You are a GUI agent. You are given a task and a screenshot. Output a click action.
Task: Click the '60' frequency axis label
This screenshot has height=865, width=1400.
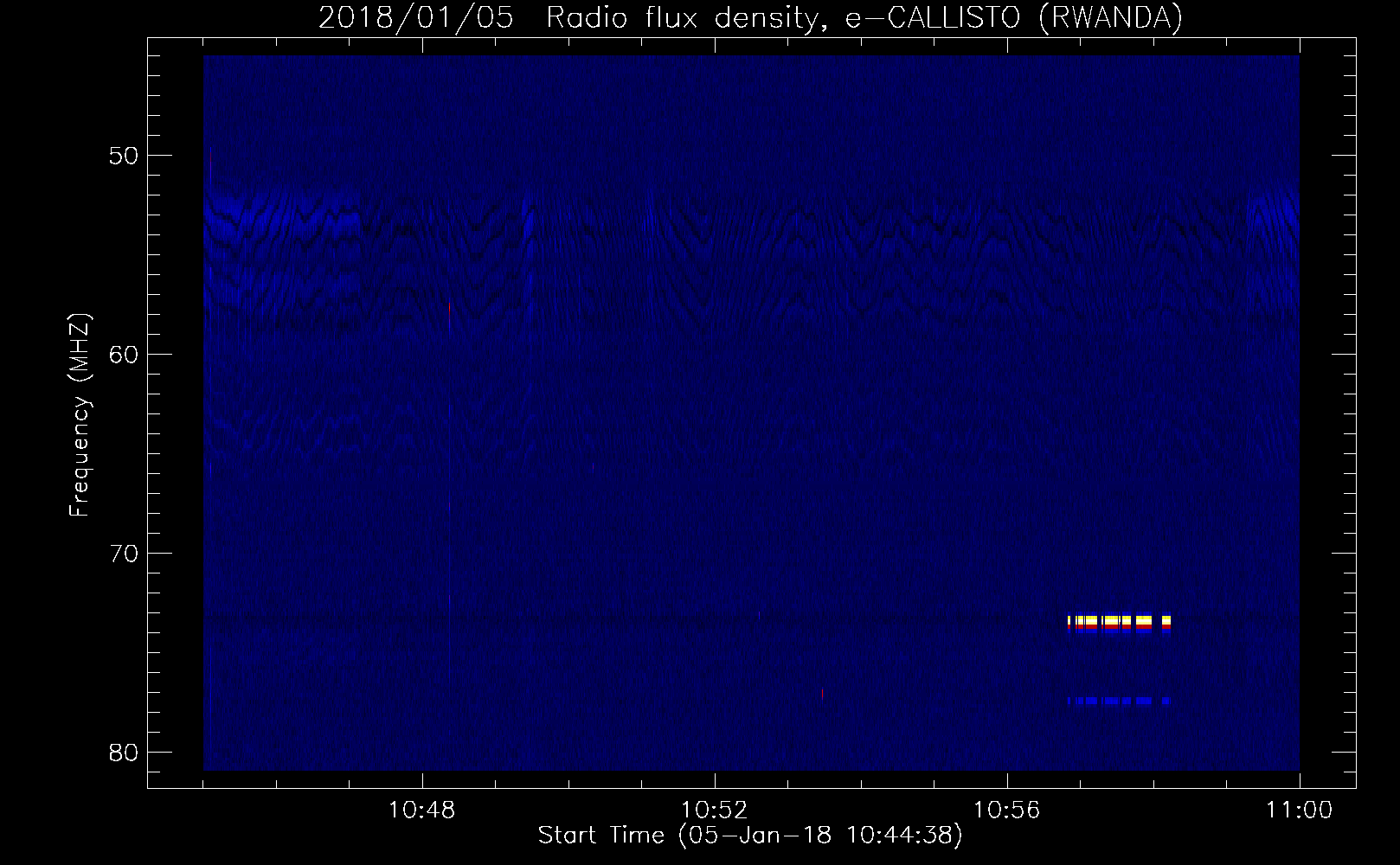(x=125, y=355)
